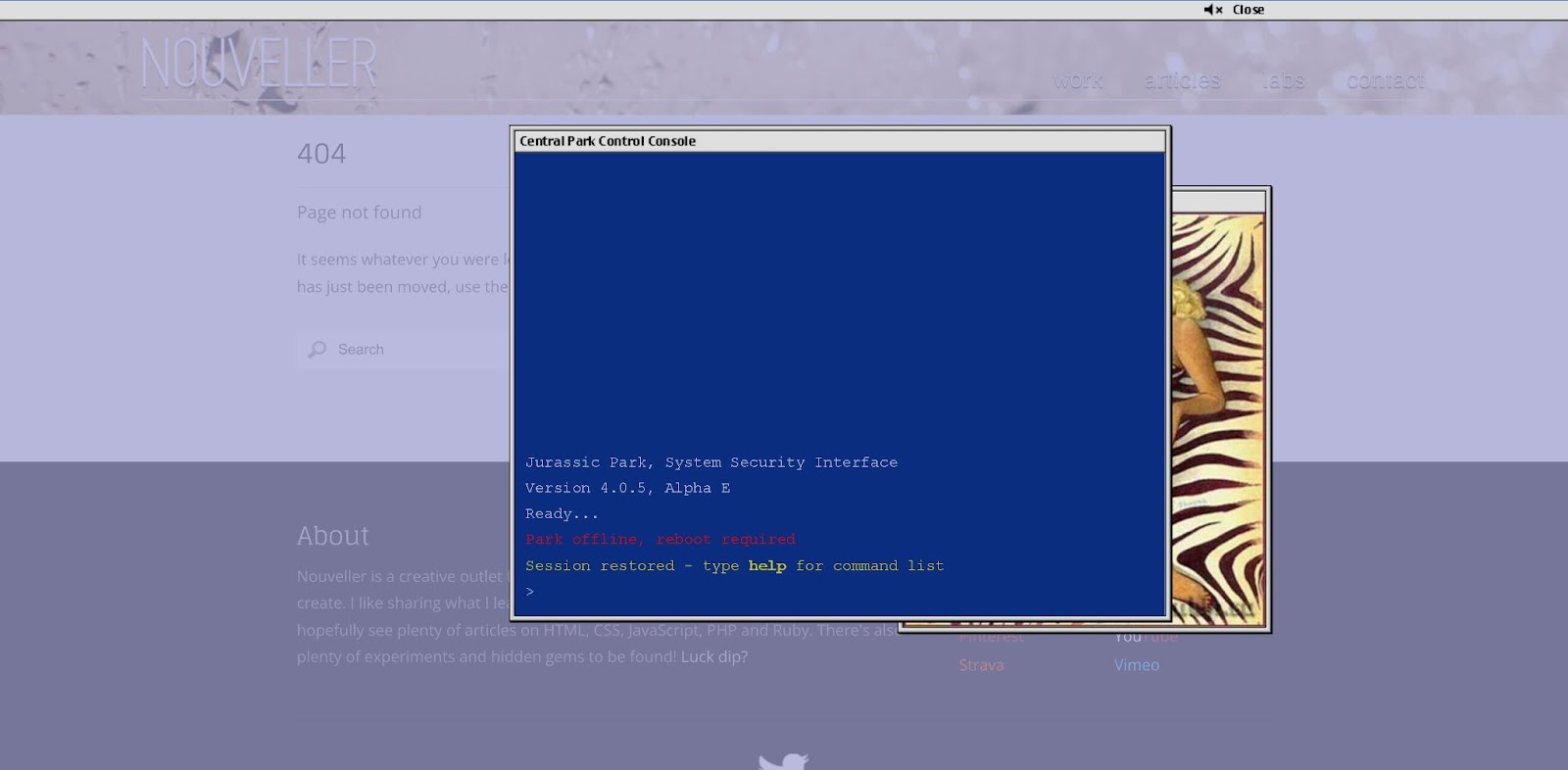The width and height of the screenshot is (1568, 770).
Task: Mute sound with the speaker icon
Action: pyautogui.click(x=1213, y=10)
